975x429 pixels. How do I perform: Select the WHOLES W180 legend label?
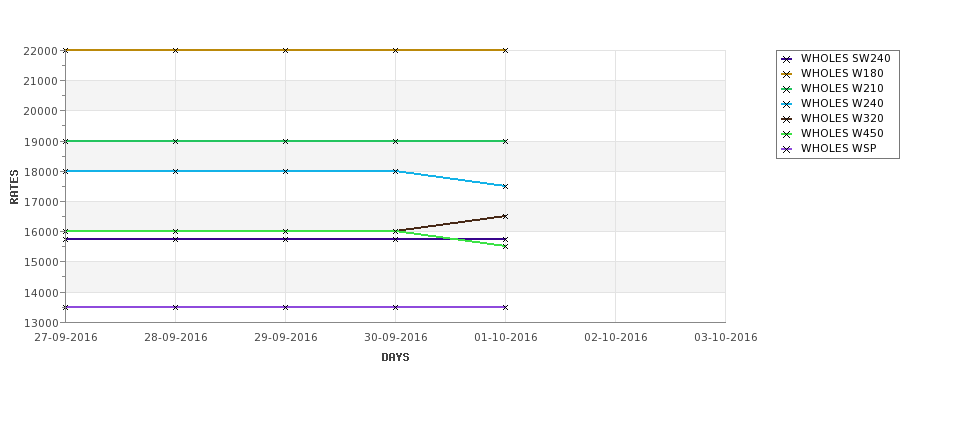[x=842, y=73]
